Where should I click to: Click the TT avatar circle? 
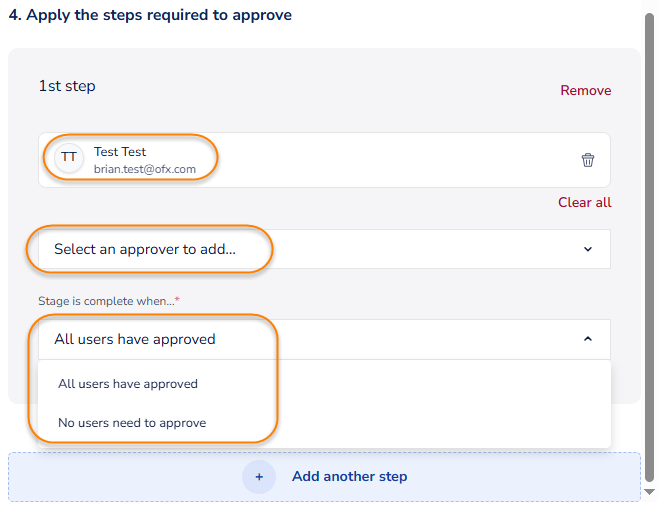(69, 158)
